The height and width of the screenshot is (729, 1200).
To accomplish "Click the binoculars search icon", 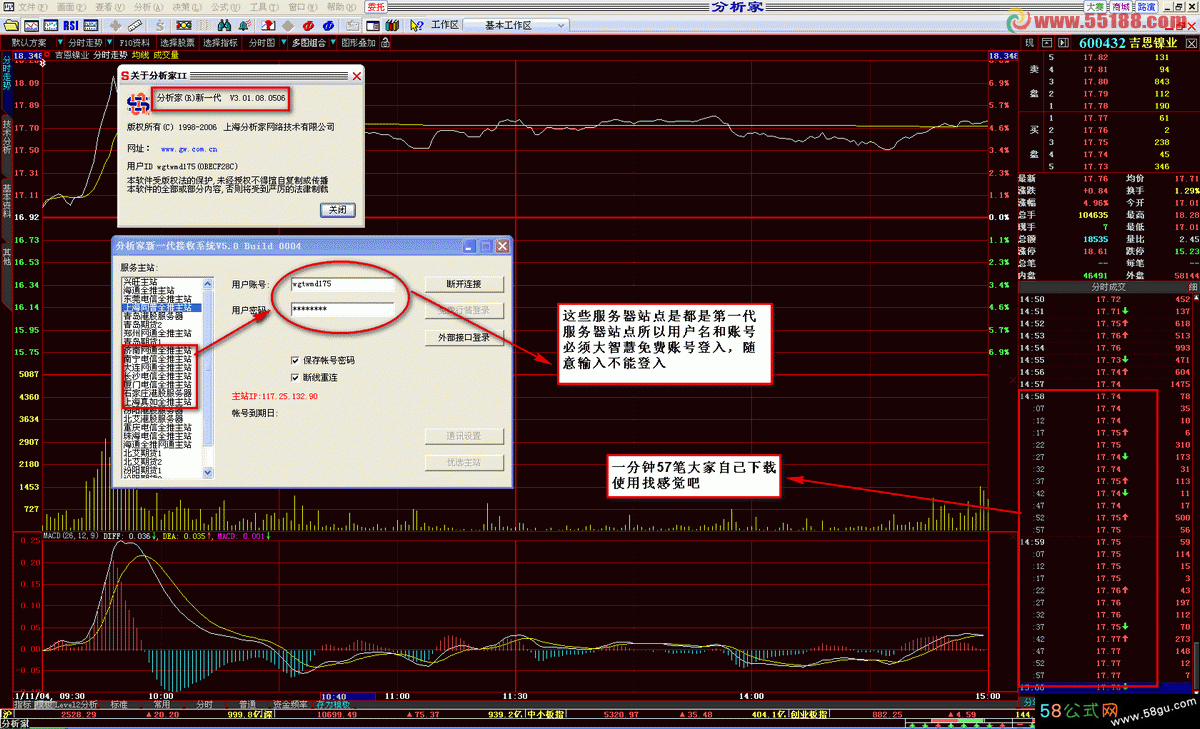I will point(223,24).
